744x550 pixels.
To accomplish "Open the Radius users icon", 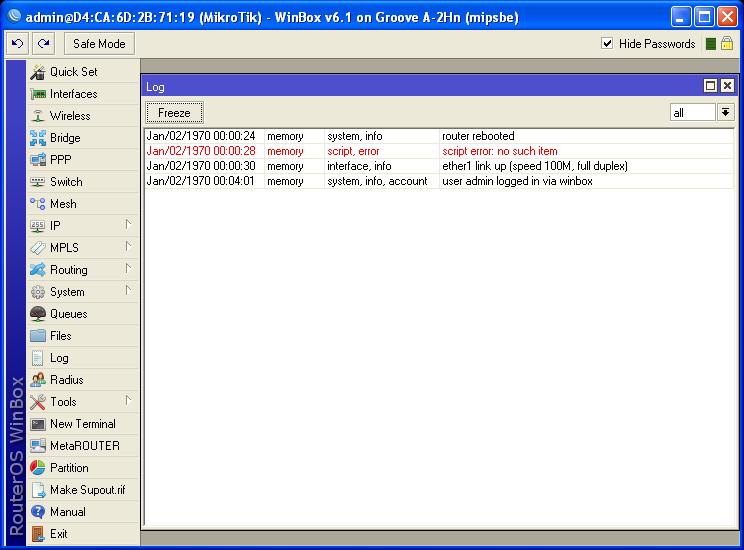I will coord(38,380).
